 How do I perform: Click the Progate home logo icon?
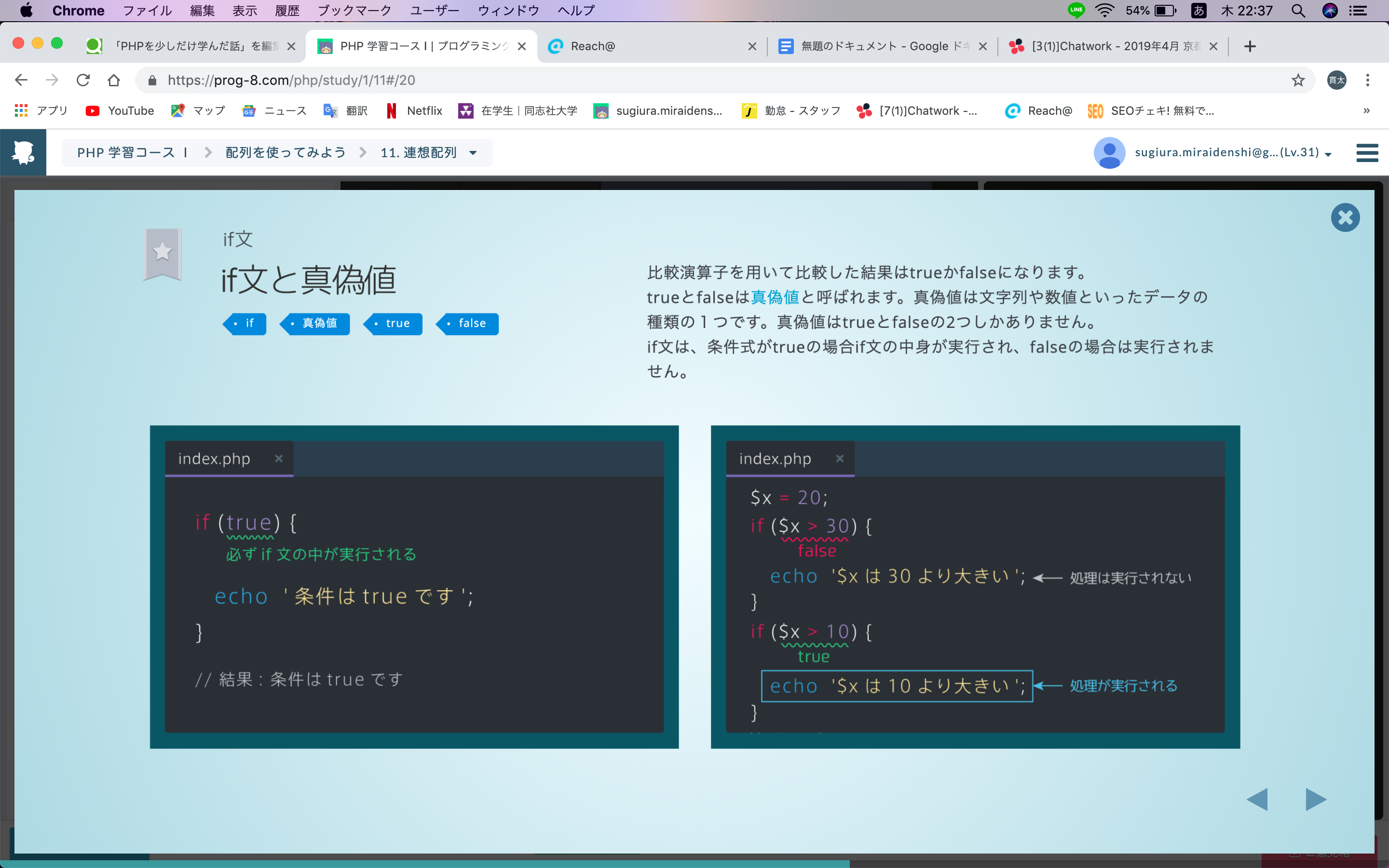[x=23, y=152]
